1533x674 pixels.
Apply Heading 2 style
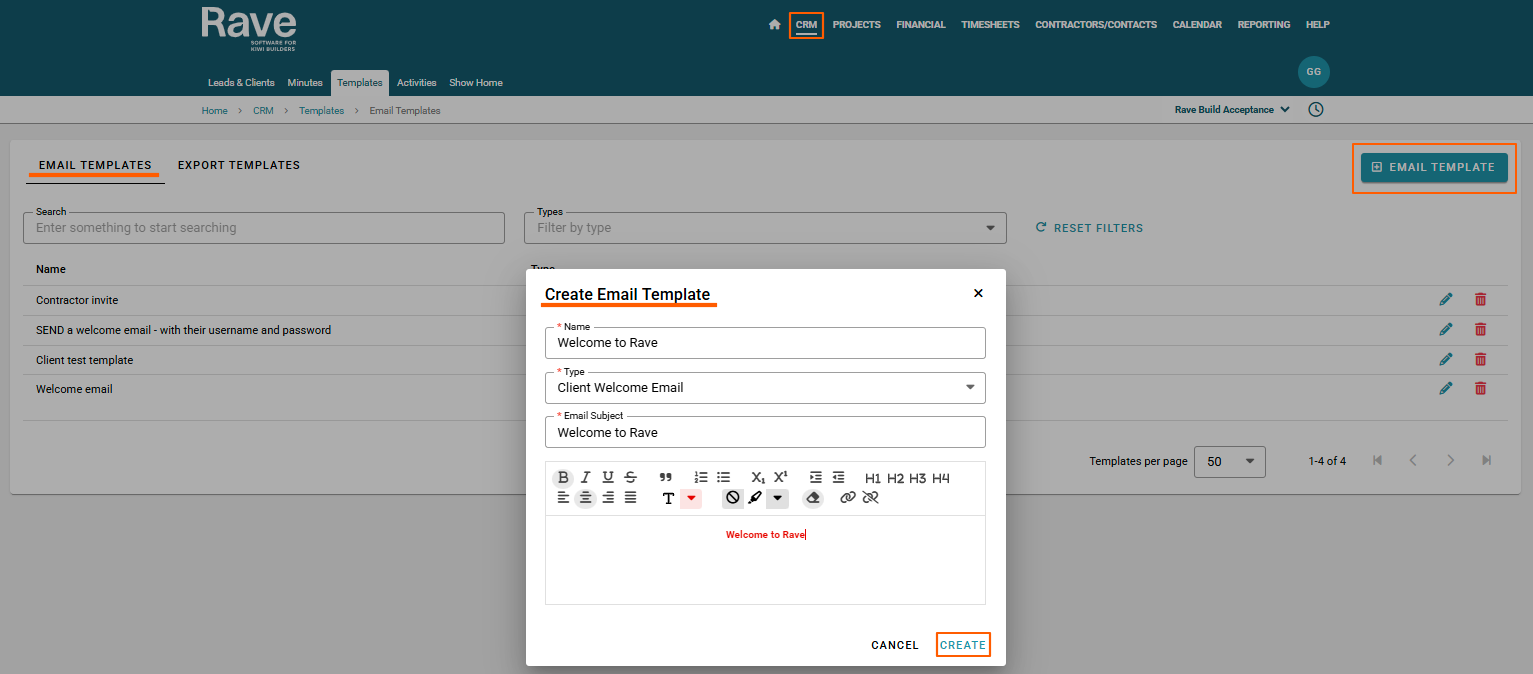(896, 478)
